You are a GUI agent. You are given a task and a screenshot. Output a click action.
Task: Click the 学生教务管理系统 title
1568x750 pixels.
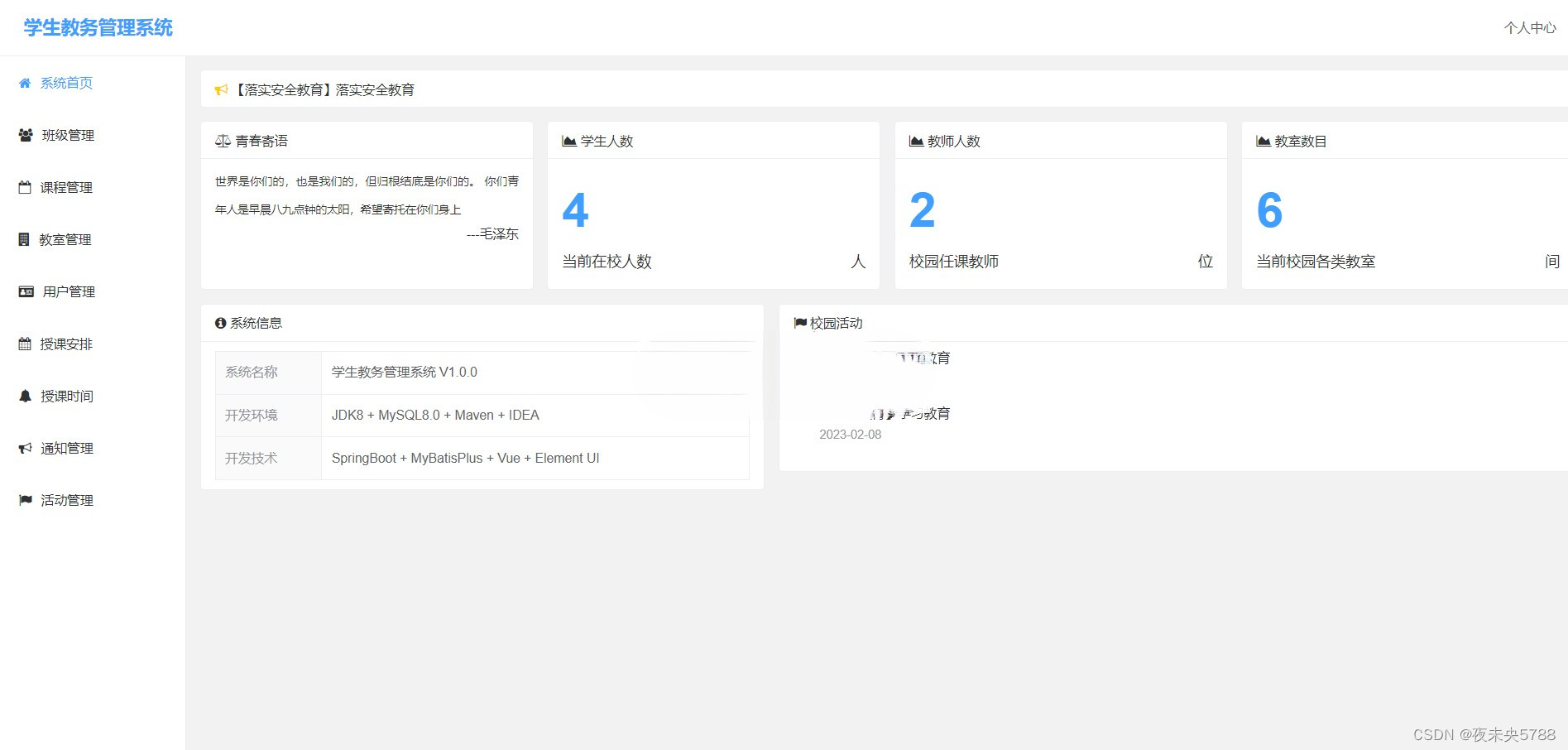97,27
